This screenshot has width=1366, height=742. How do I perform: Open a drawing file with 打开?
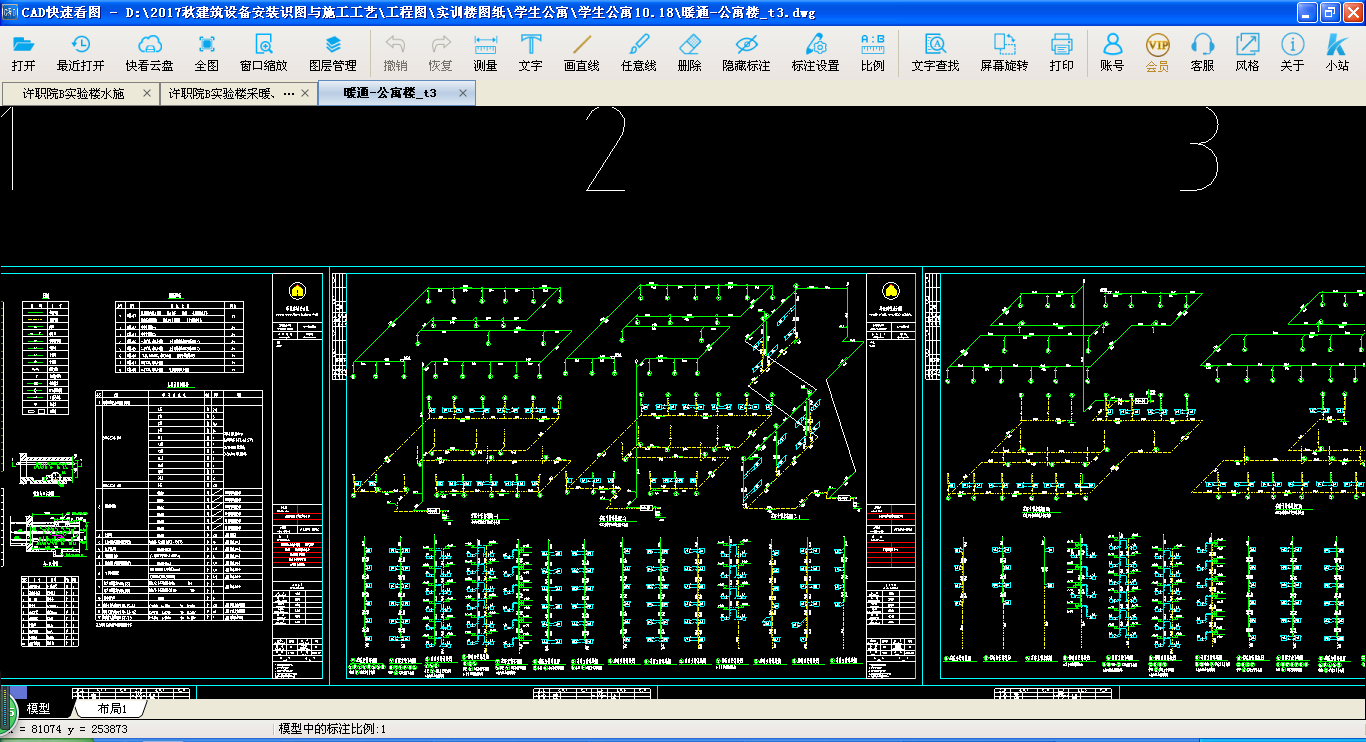[x=23, y=53]
